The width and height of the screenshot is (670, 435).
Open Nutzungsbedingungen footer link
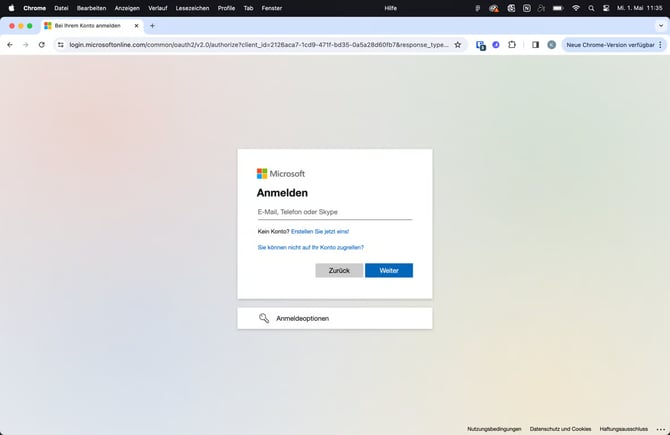[x=494, y=429]
